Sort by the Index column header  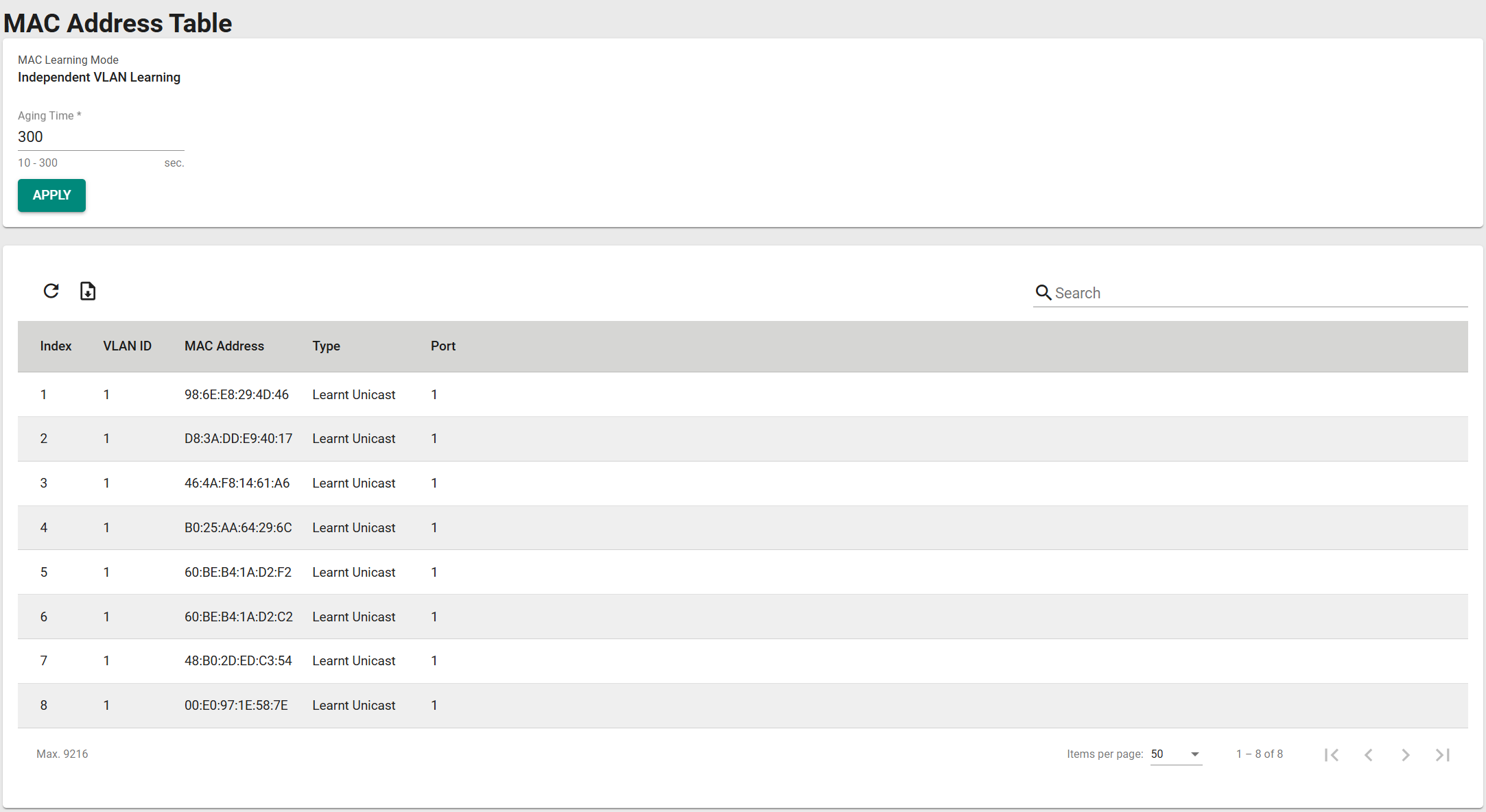[56, 346]
